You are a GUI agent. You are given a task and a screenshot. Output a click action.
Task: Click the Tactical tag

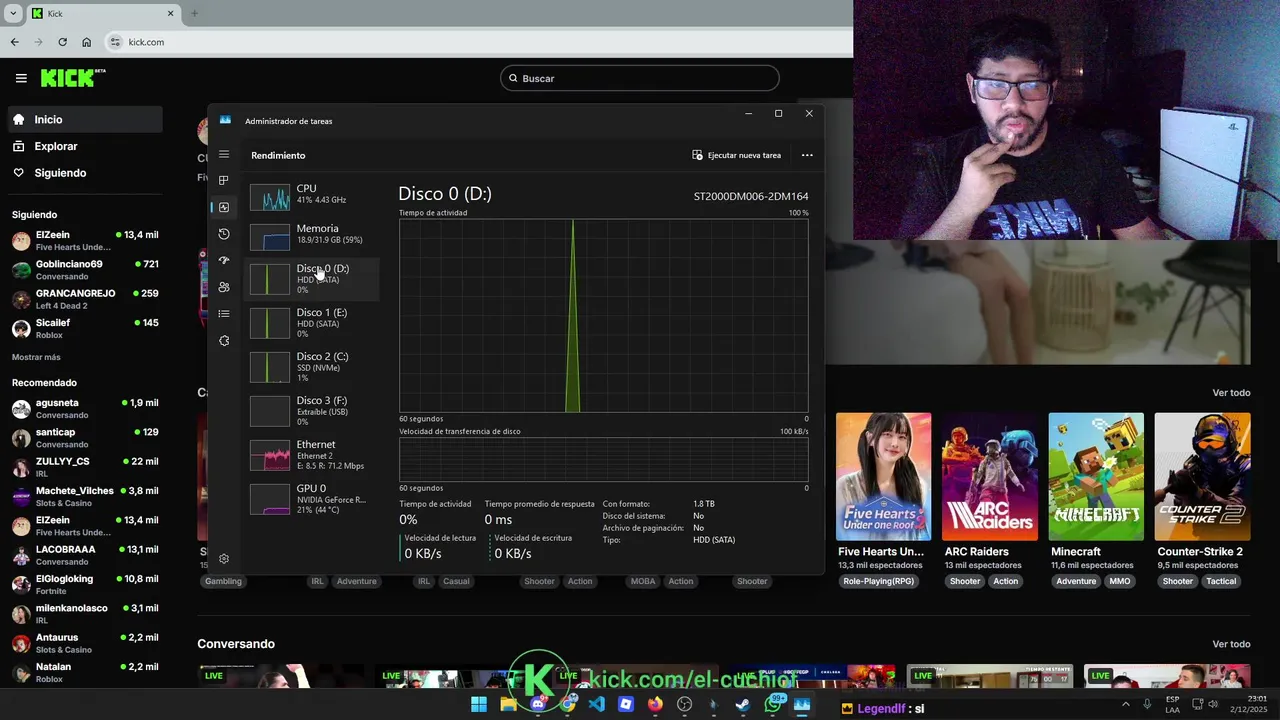tap(1221, 581)
